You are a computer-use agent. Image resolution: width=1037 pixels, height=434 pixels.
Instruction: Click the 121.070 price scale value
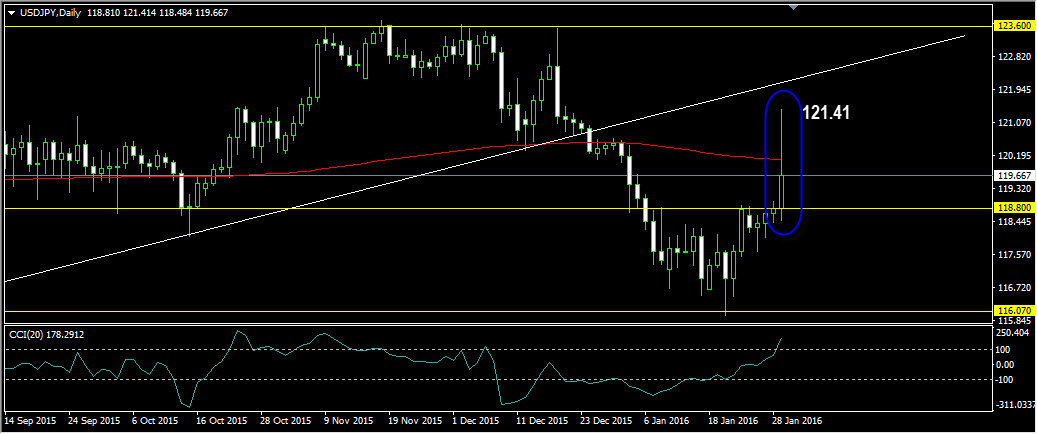[x=1014, y=122]
